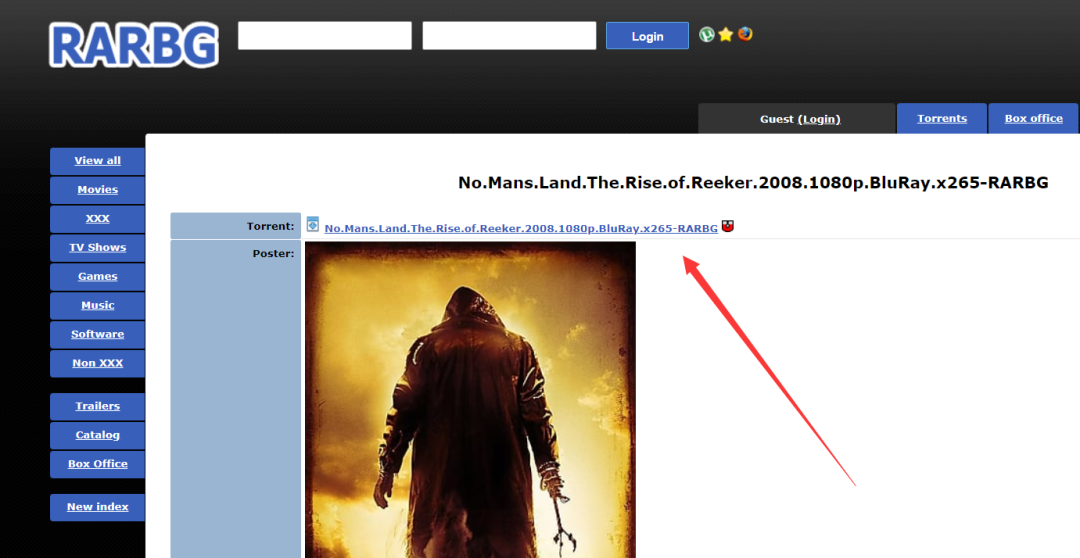This screenshot has height=558, width=1080.
Task: Open the XXX category
Action: 97,218
